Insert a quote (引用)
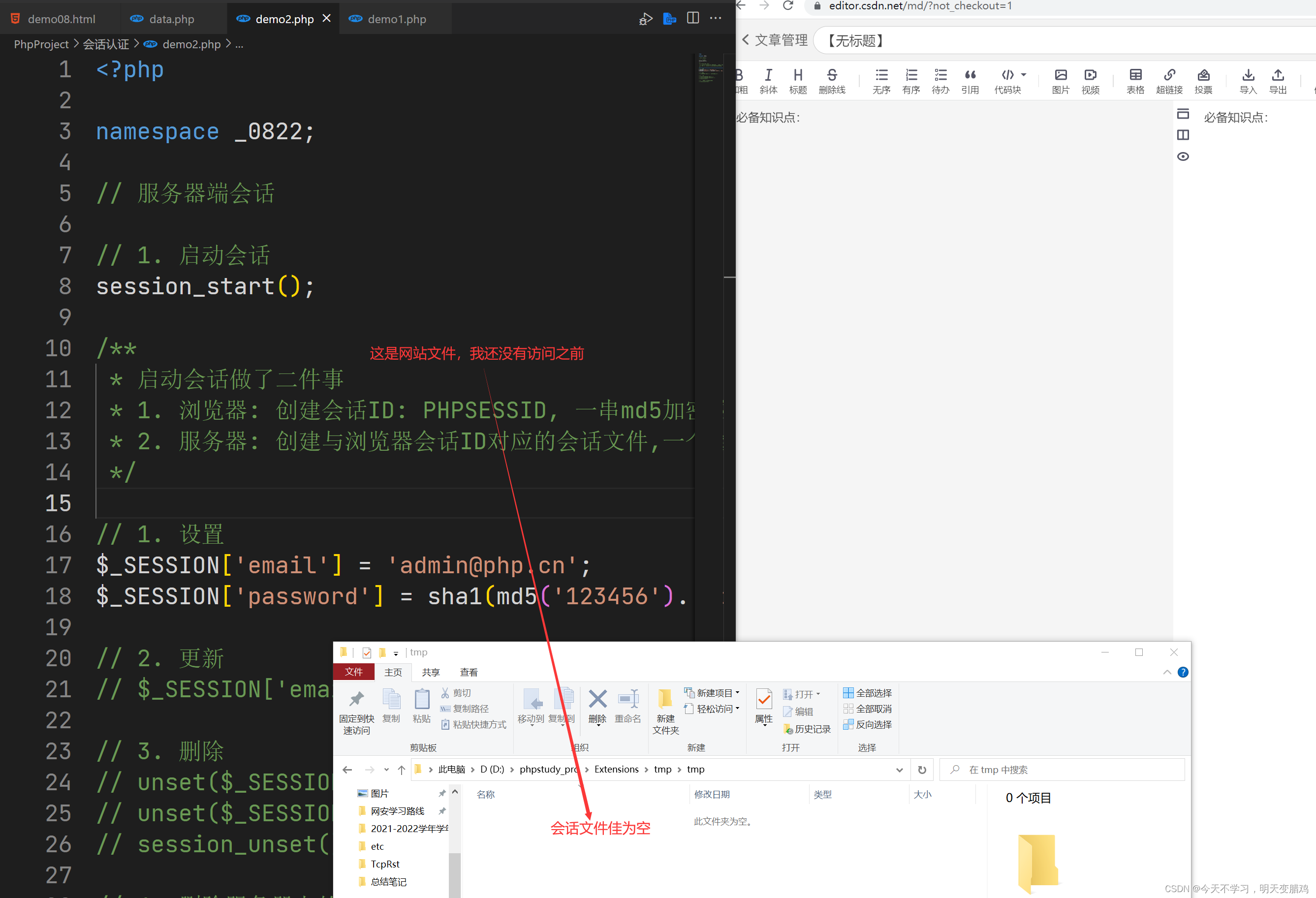 pos(970,82)
